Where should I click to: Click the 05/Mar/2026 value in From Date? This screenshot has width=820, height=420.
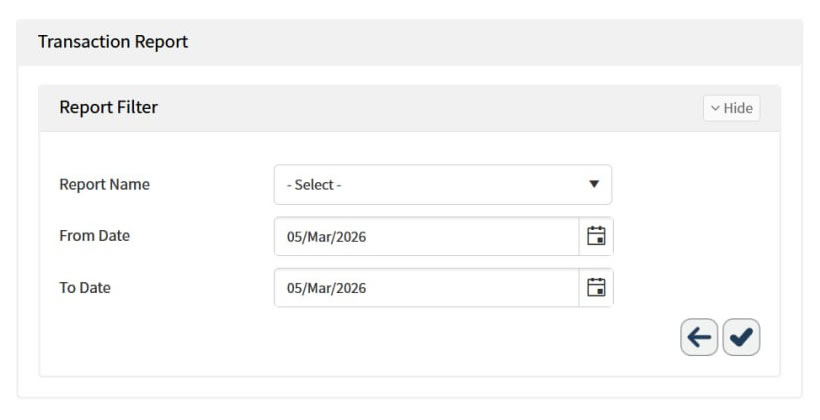(326, 237)
